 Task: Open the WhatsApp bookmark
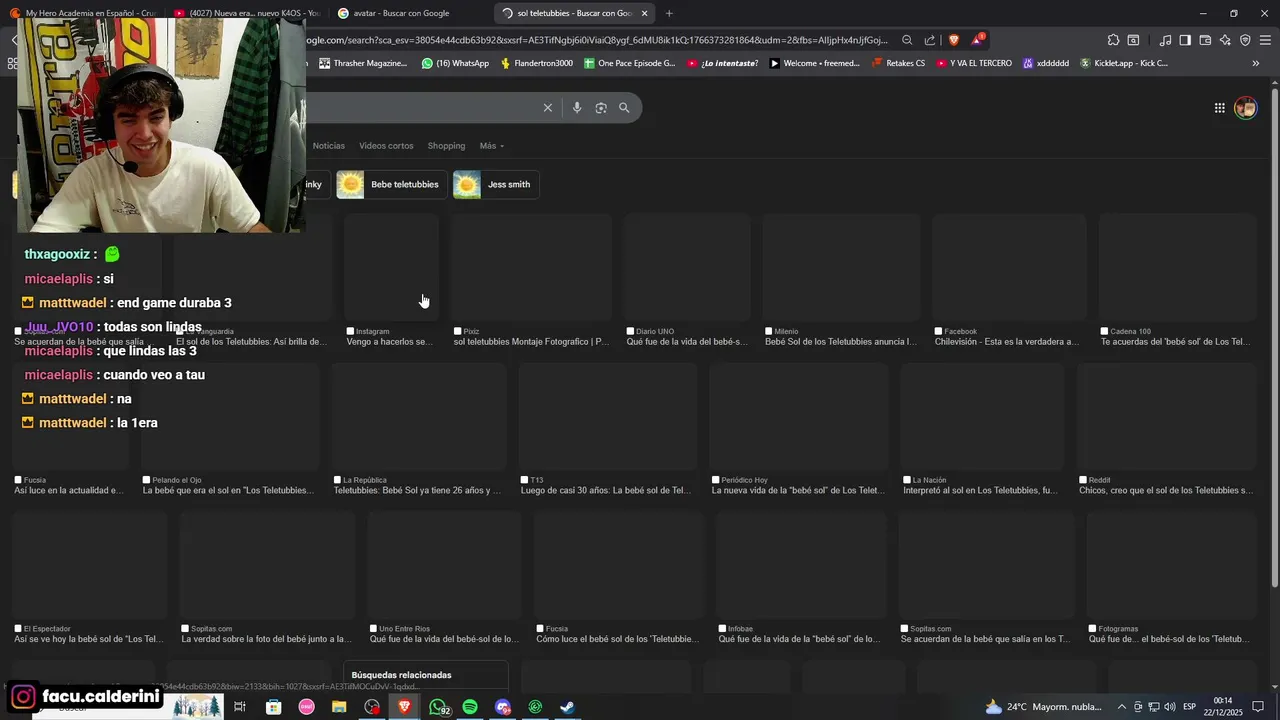coord(455,63)
